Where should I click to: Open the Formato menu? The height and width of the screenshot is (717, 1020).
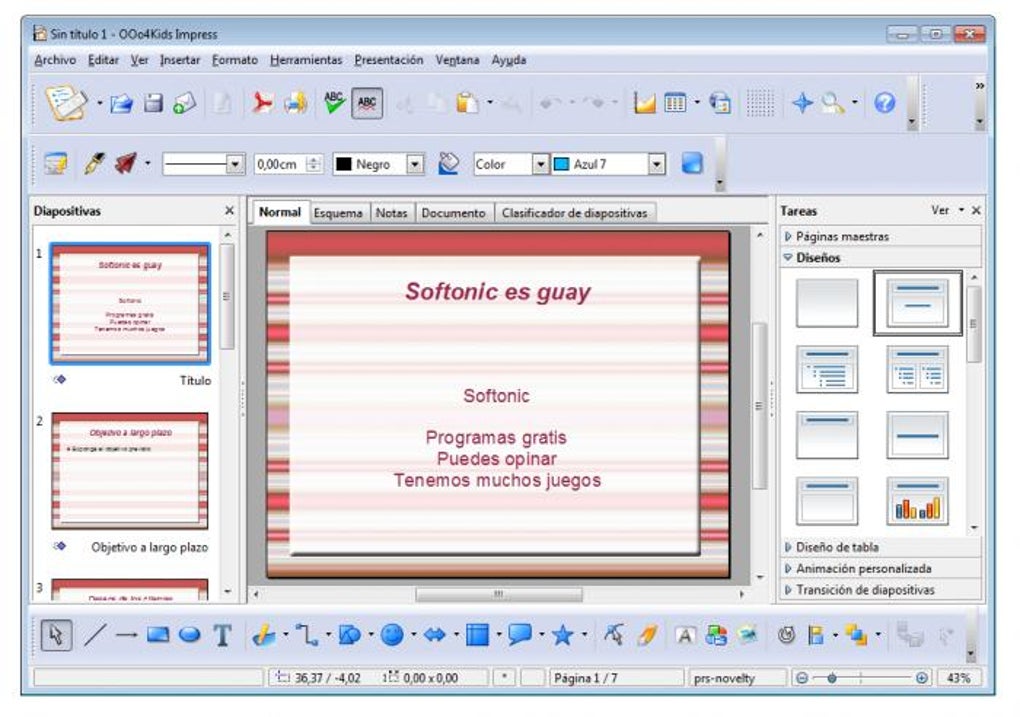coord(234,60)
